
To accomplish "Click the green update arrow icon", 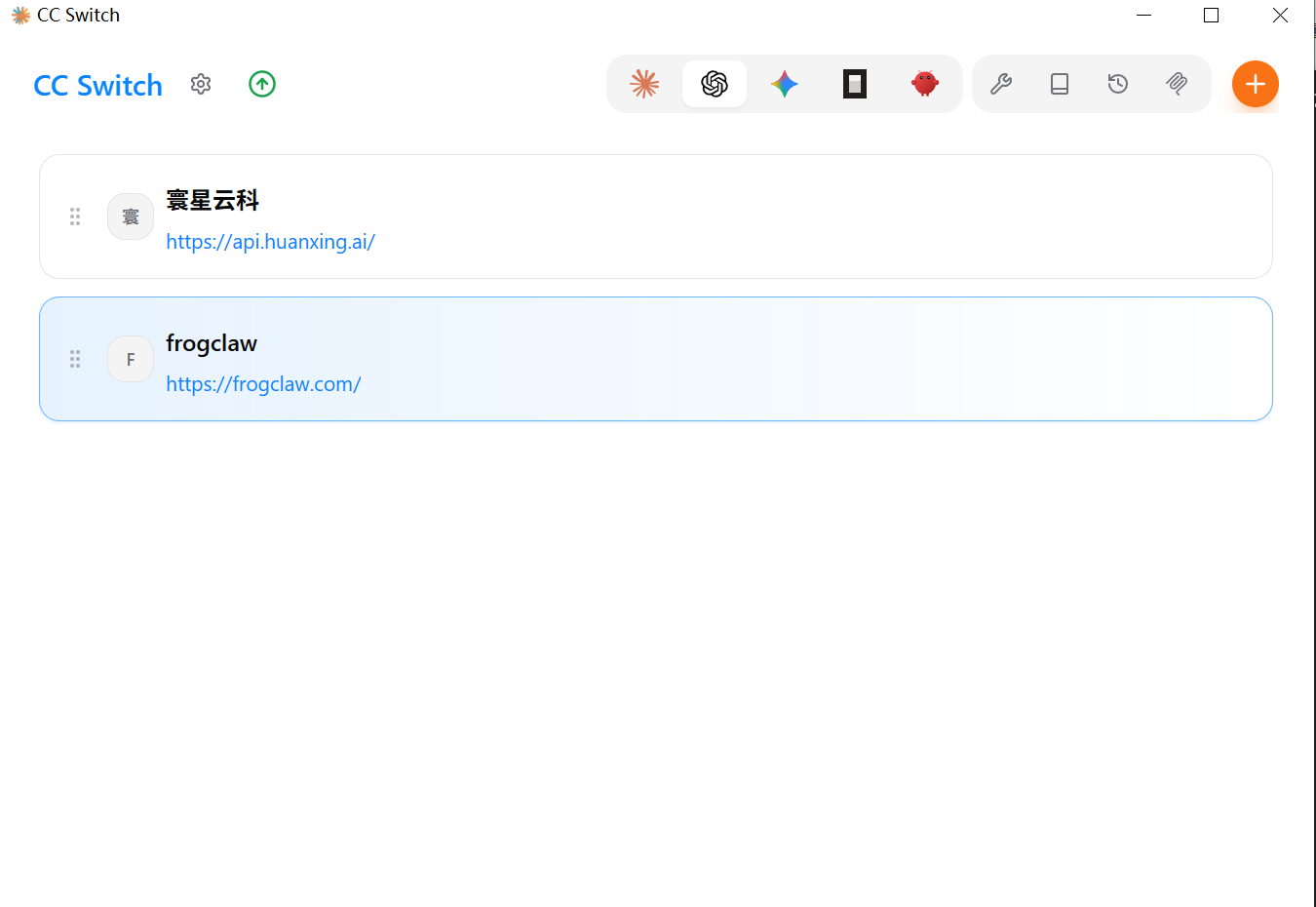I will click(x=262, y=84).
